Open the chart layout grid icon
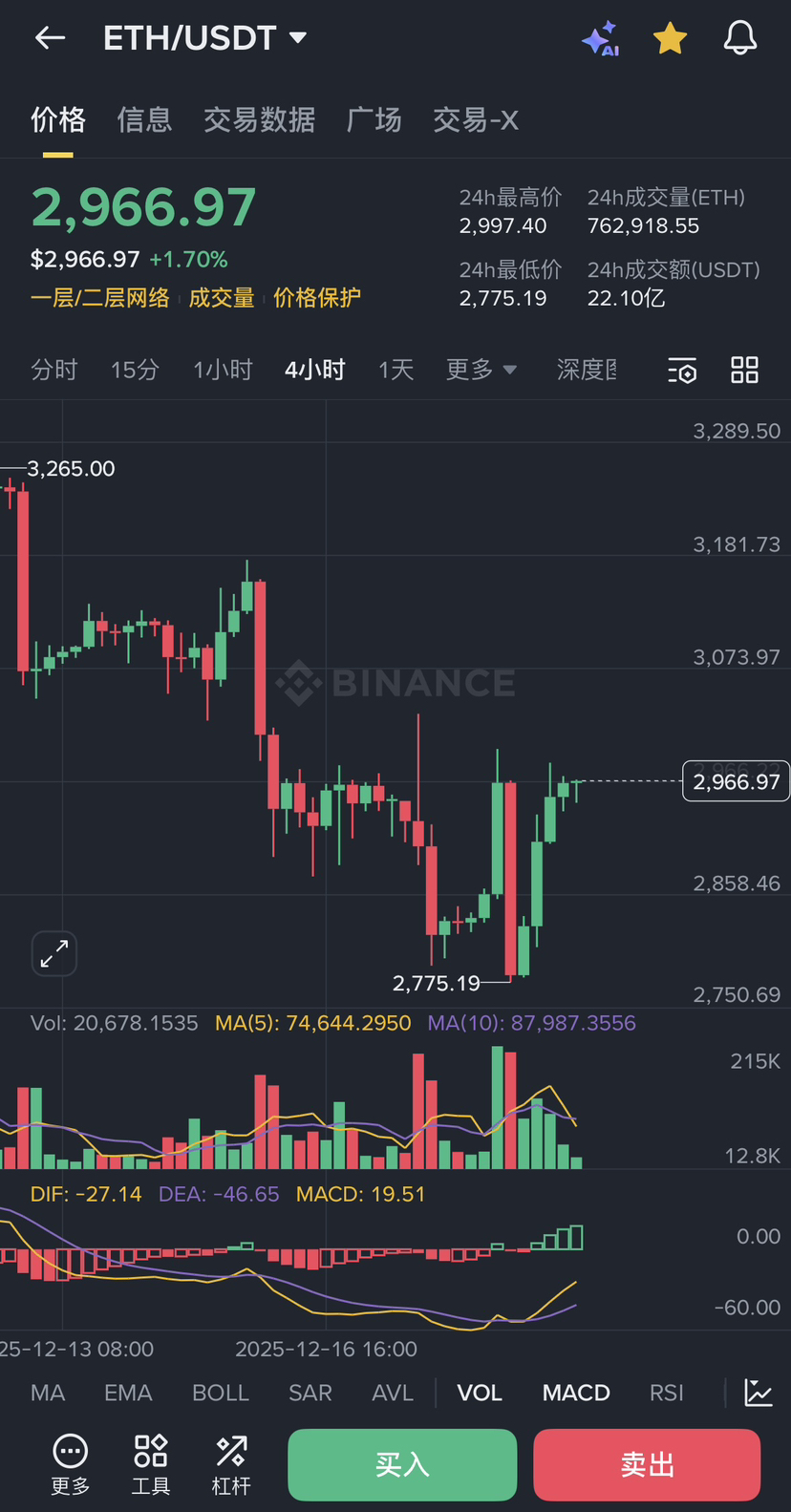 tap(744, 370)
